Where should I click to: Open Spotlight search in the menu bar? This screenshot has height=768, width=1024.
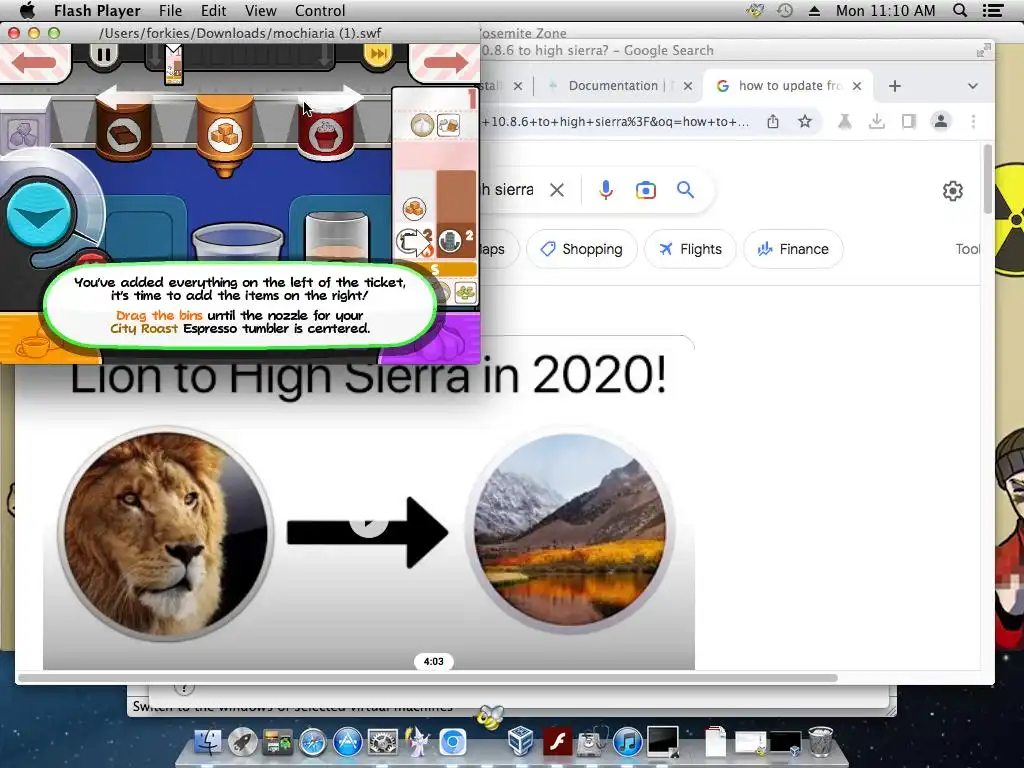pyautogui.click(x=960, y=10)
